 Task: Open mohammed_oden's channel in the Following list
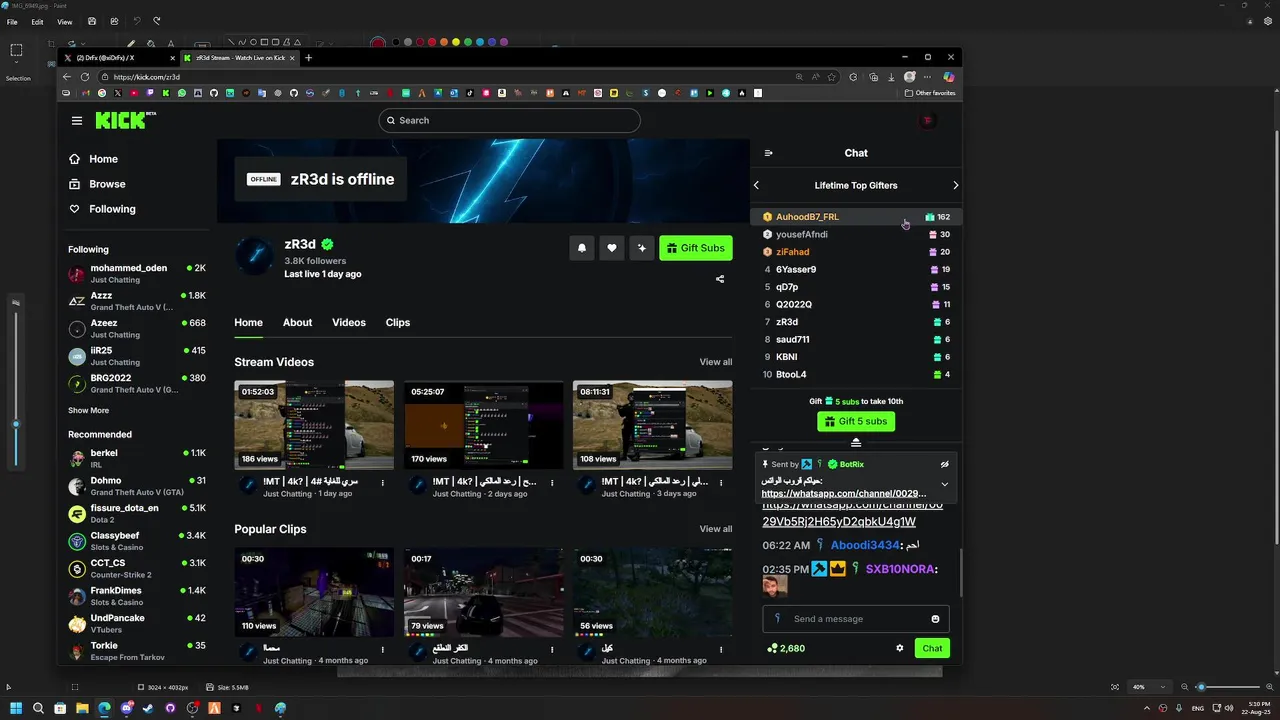pos(137,273)
